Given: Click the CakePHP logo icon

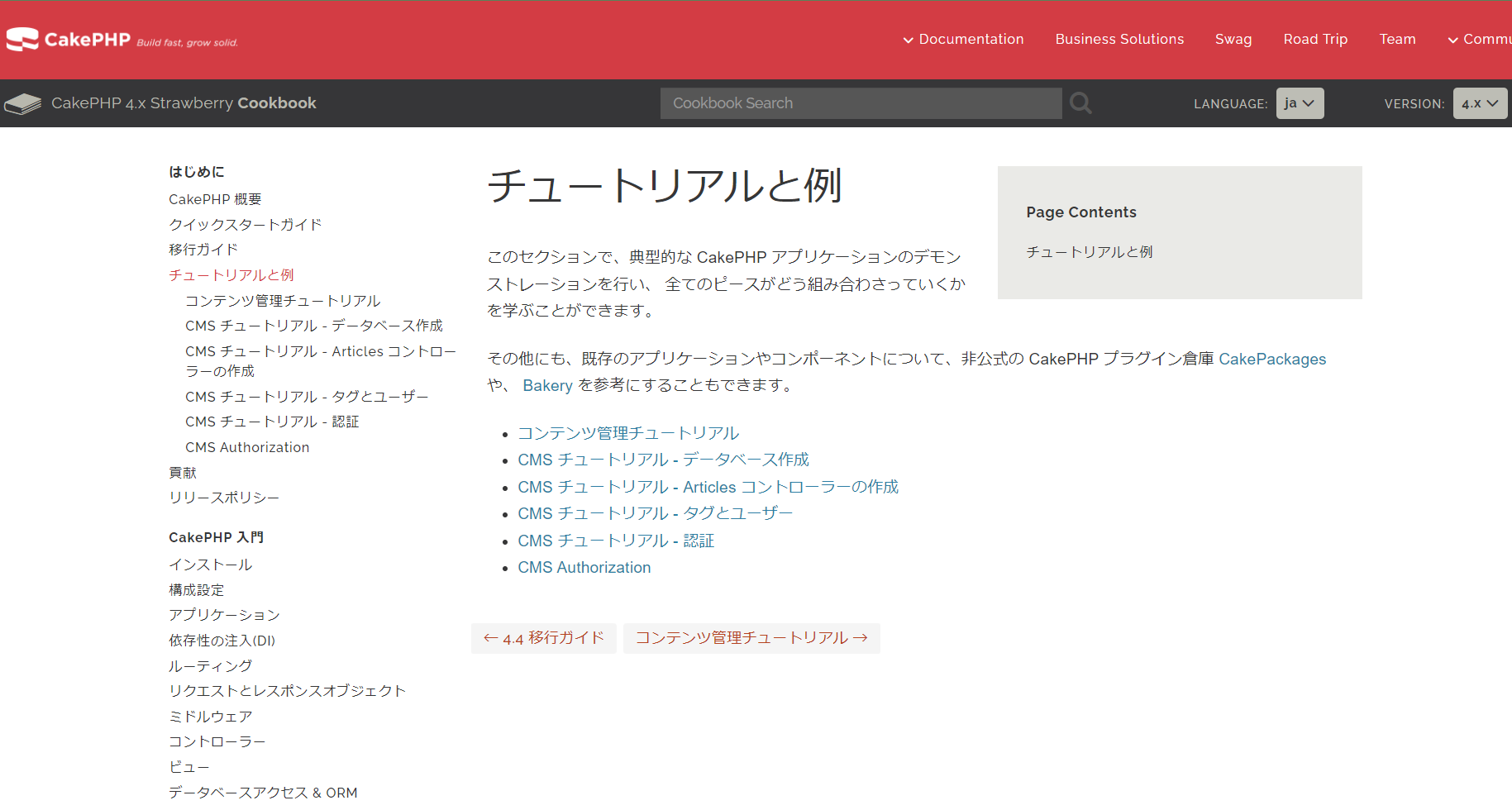Looking at the screenshot, I should (22, 39).
